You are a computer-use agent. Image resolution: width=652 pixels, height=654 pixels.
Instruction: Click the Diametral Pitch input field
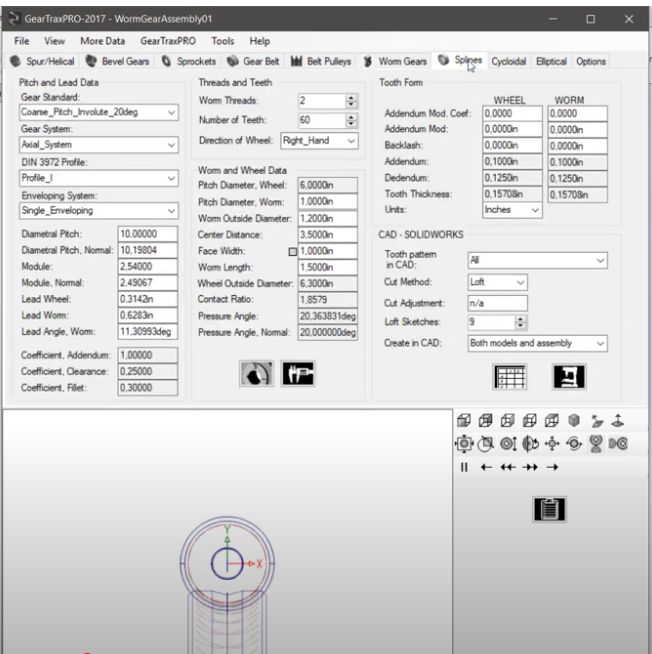tap(148, 234)
